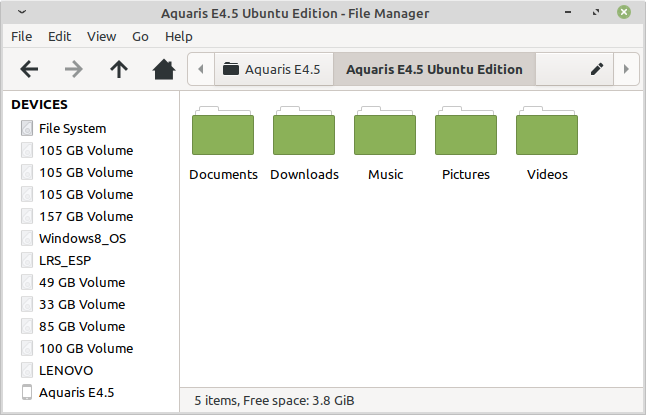
Task: Click the pencil icon to edit path
Action: [597, 69]
